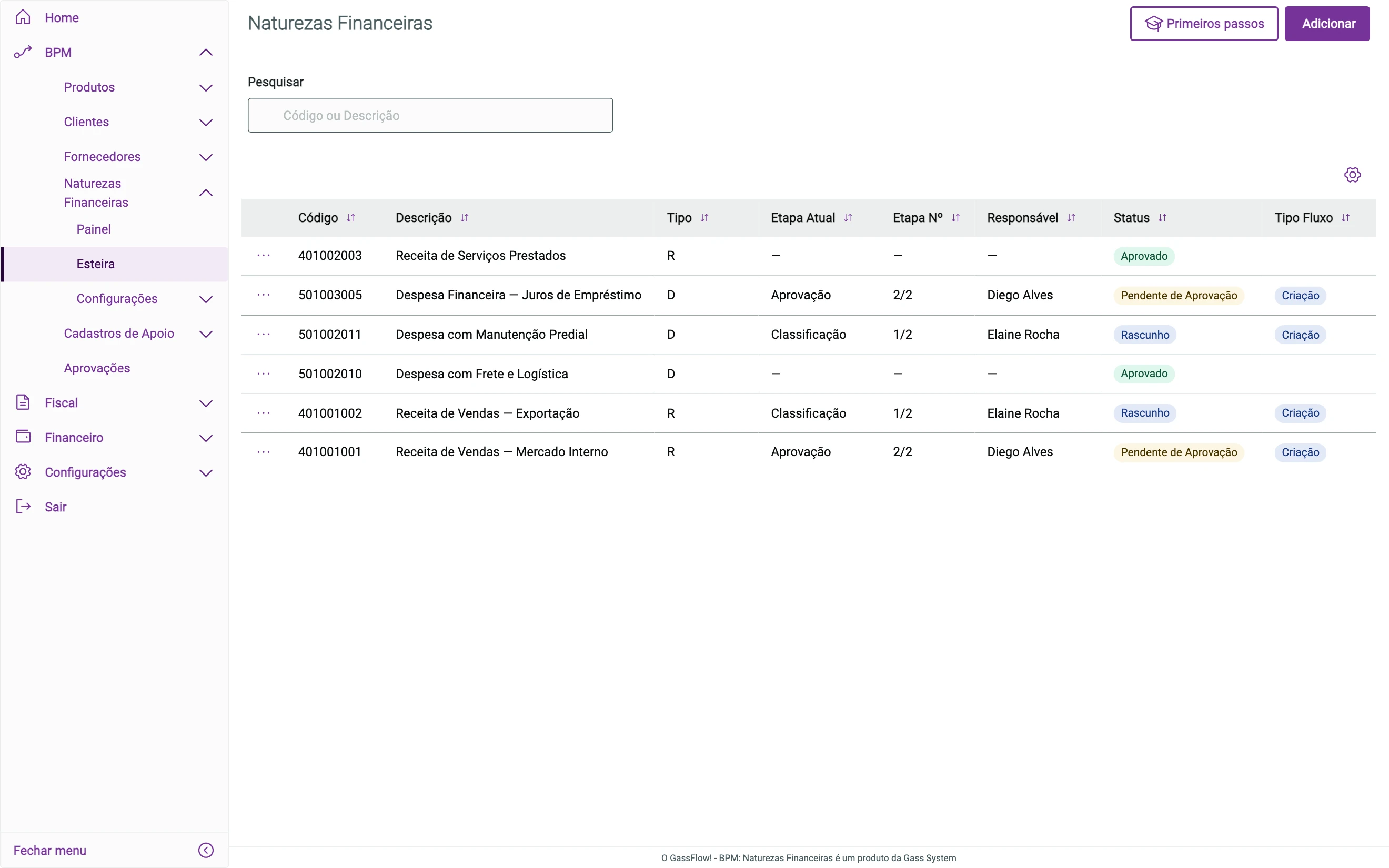
Task: Click the Fechar menu circle arrow icon
Action: tap(206, 850)
